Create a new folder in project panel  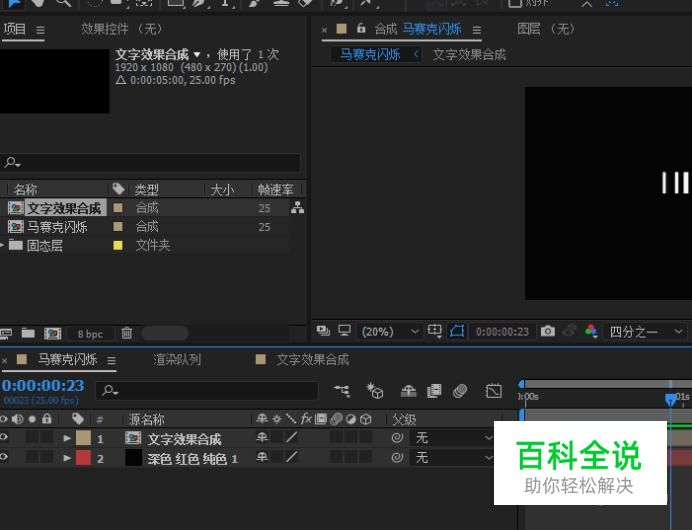[x=28, y=333]
